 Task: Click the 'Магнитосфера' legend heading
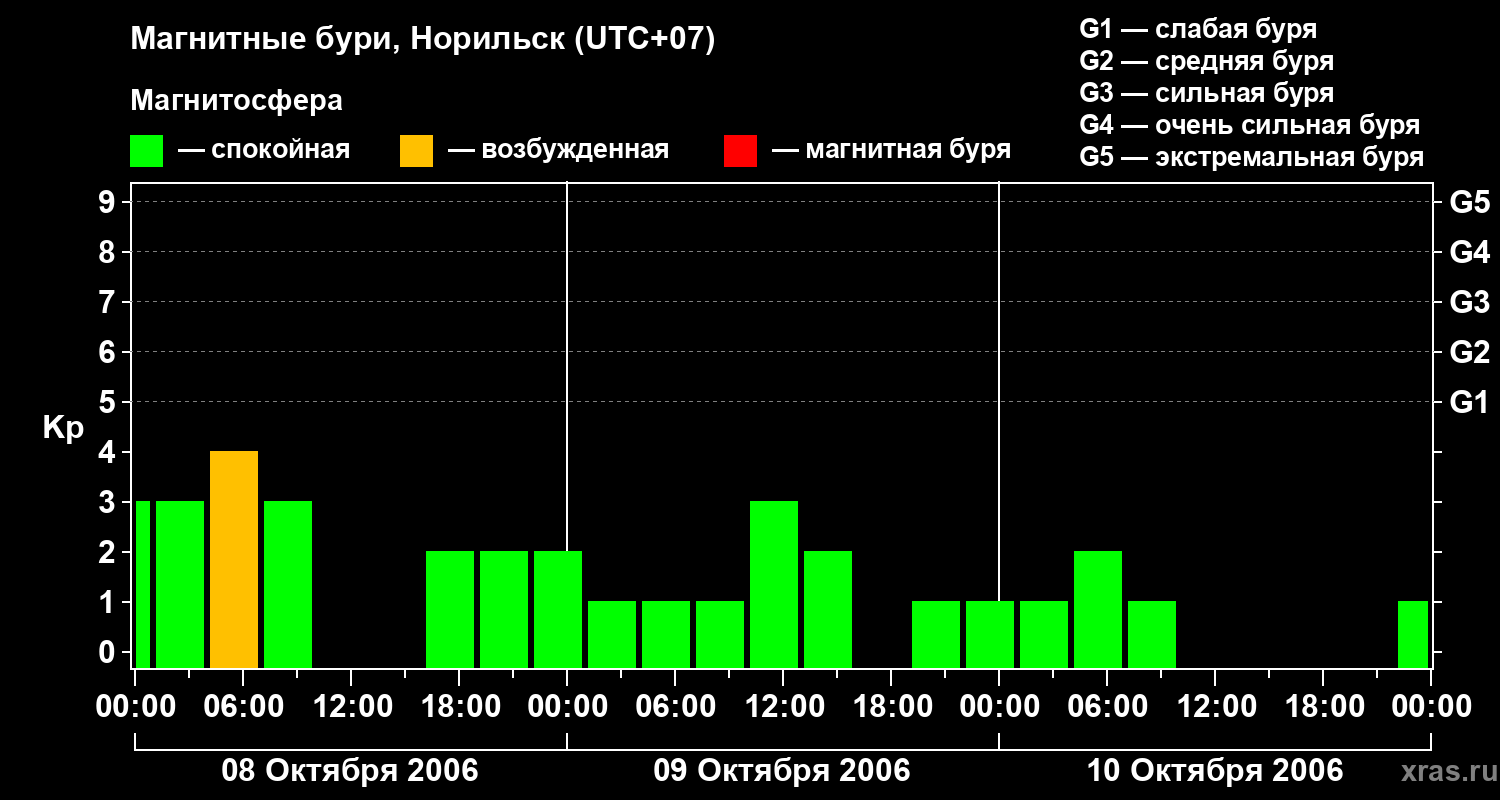236,101
